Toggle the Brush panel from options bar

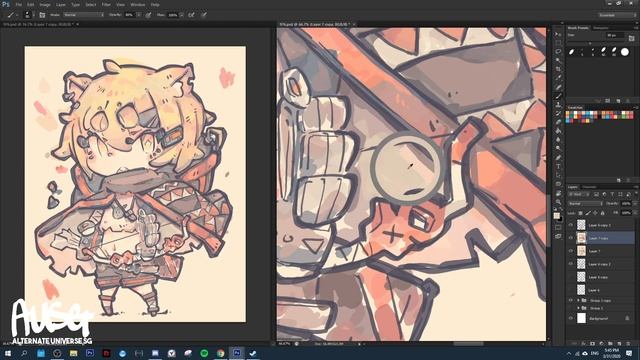[42, 15]
